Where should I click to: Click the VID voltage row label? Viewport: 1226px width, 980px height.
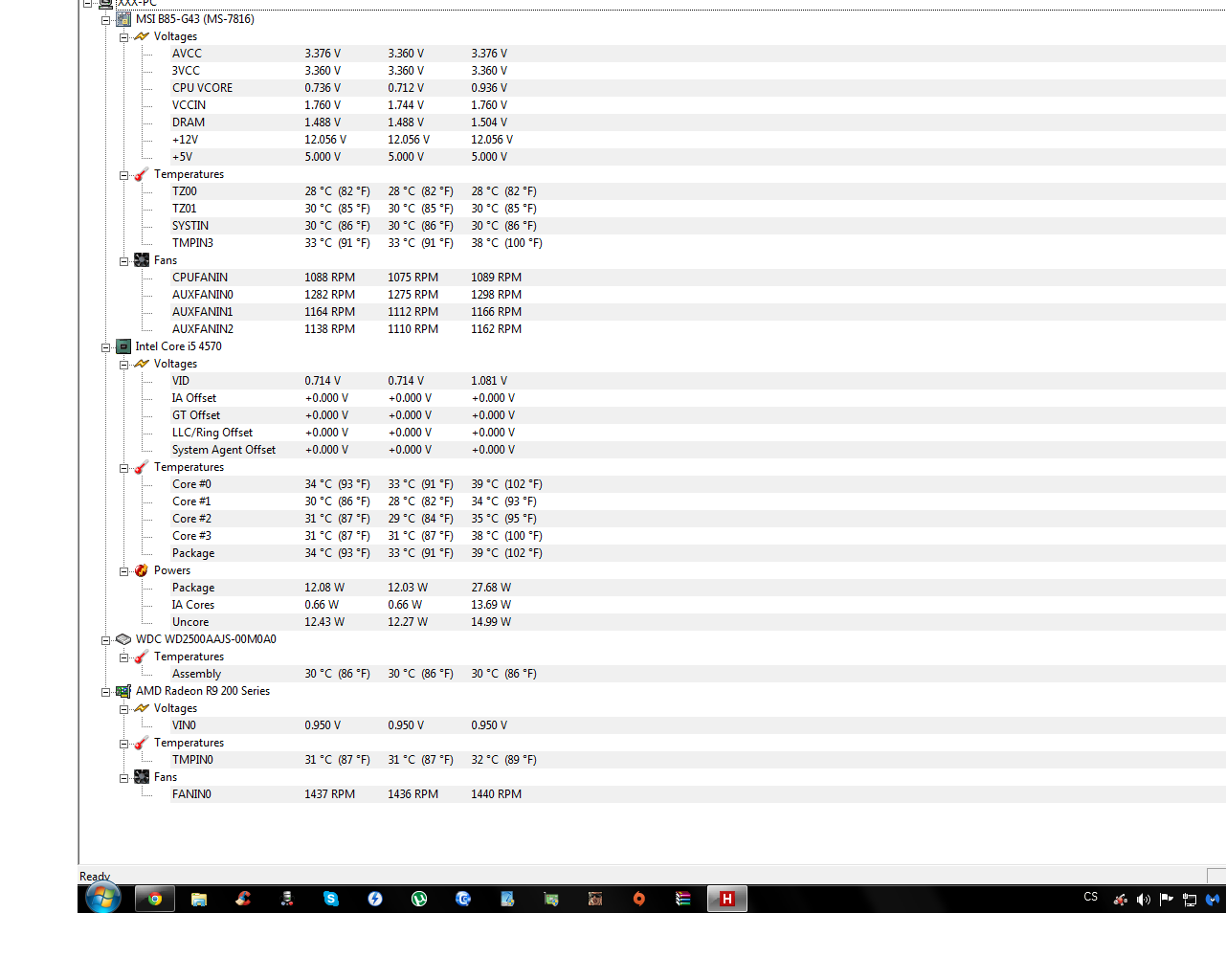coord(181,381)
